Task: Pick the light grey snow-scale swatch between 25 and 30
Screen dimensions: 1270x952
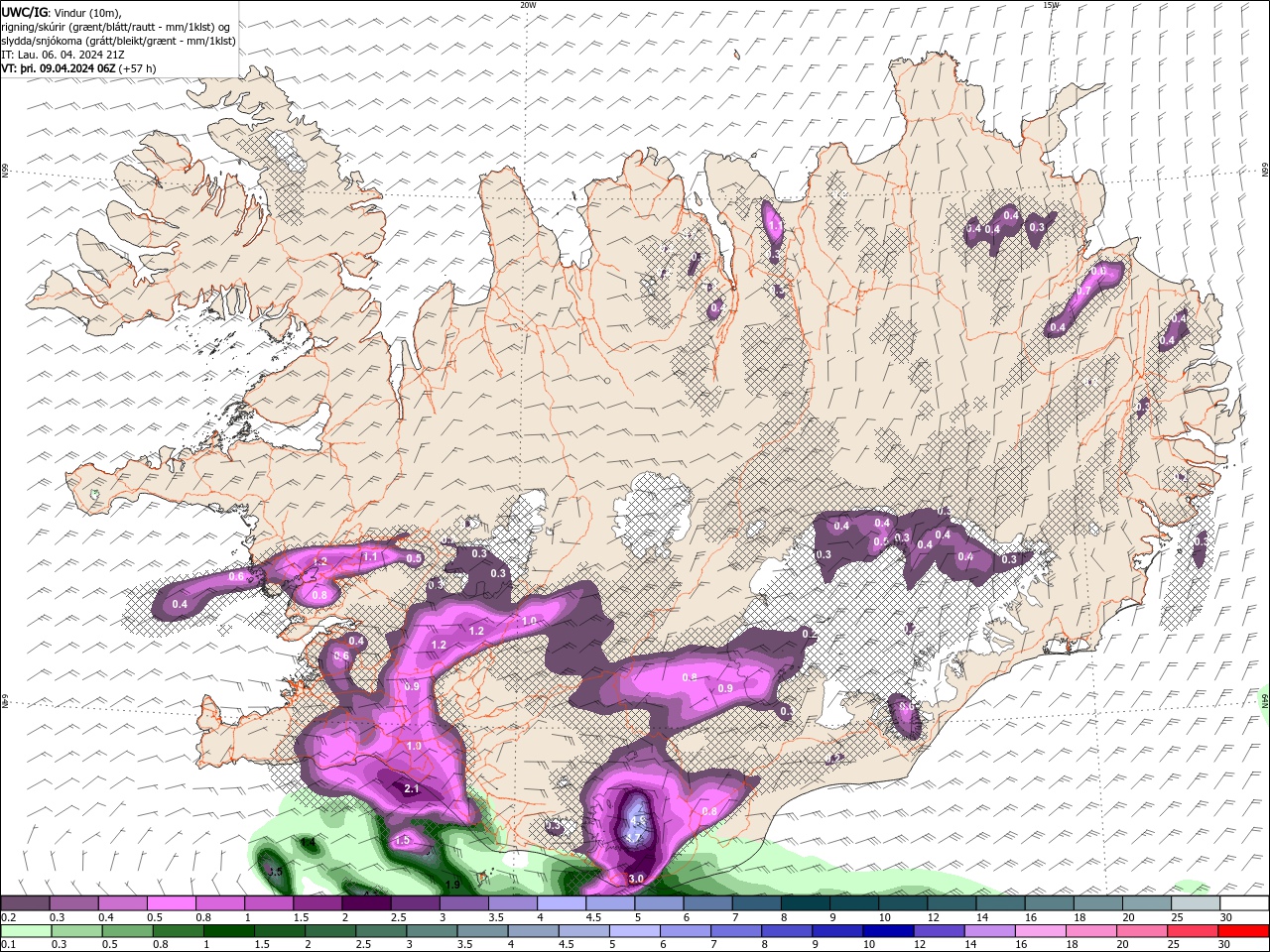Action: click(x=1196, y=903)
